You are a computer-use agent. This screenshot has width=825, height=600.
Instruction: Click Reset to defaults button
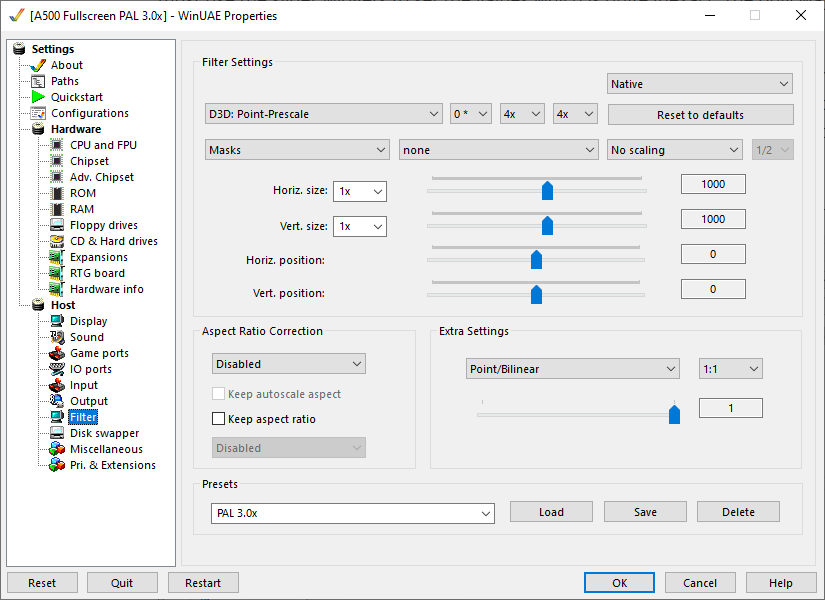point(700,115)
